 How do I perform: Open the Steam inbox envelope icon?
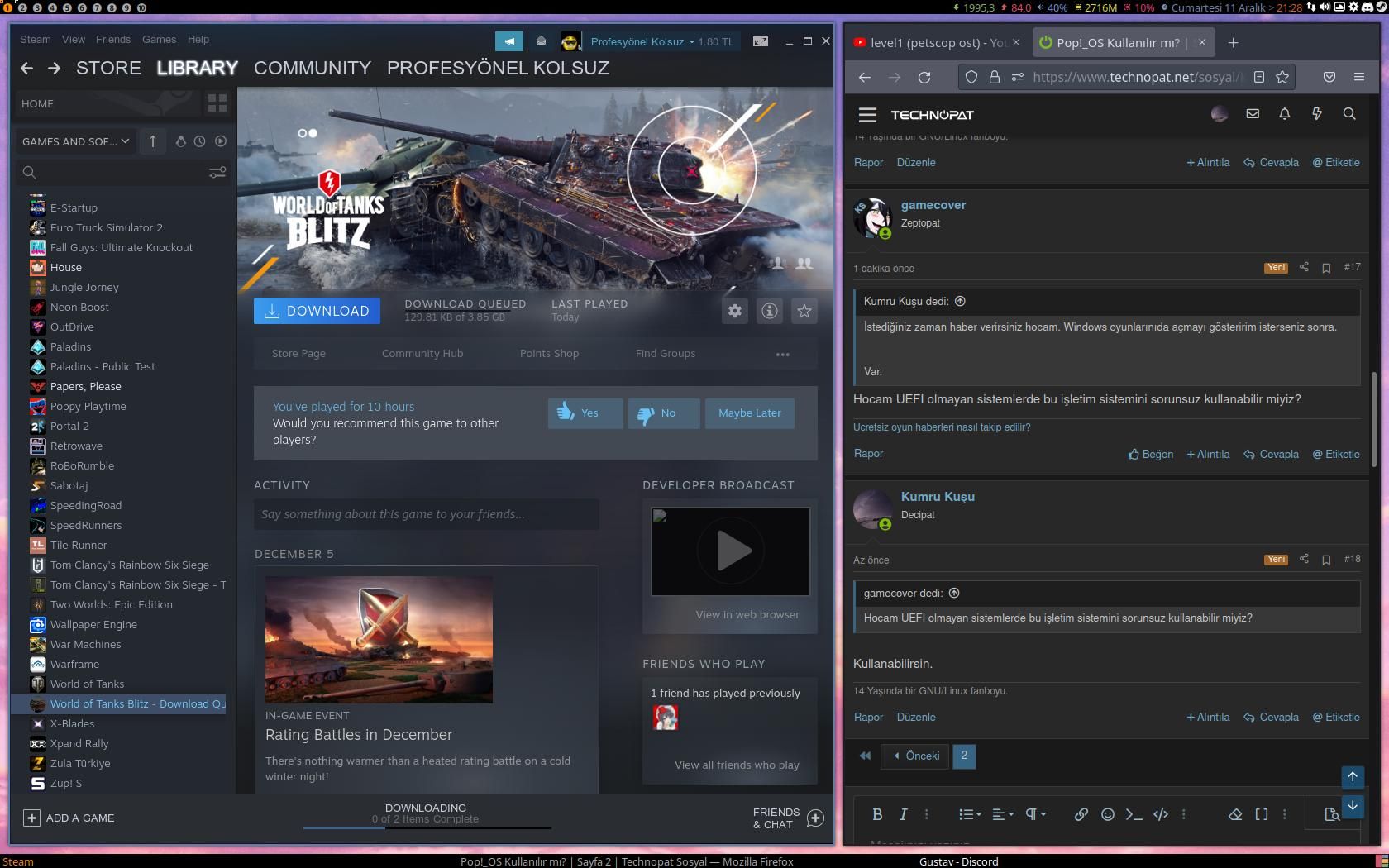coord(541,41)
